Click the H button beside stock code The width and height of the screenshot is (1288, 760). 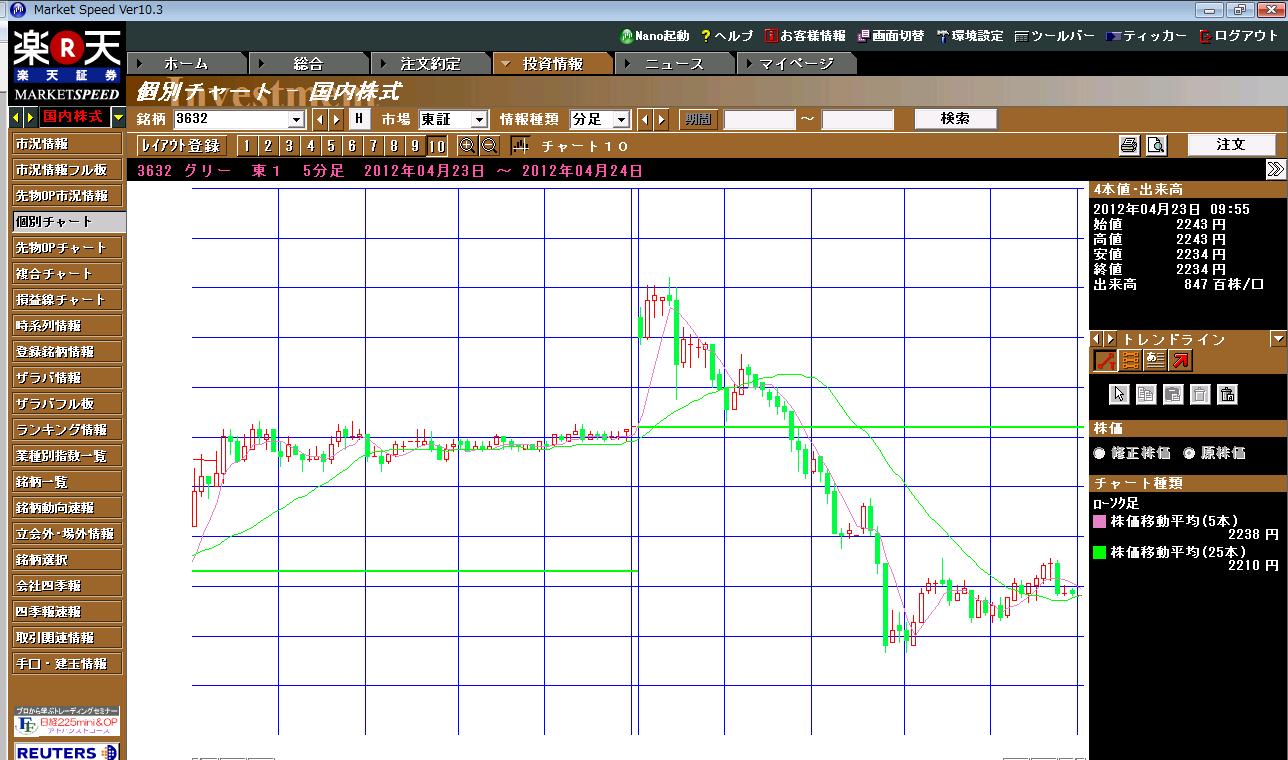click(x=360, y=119)
